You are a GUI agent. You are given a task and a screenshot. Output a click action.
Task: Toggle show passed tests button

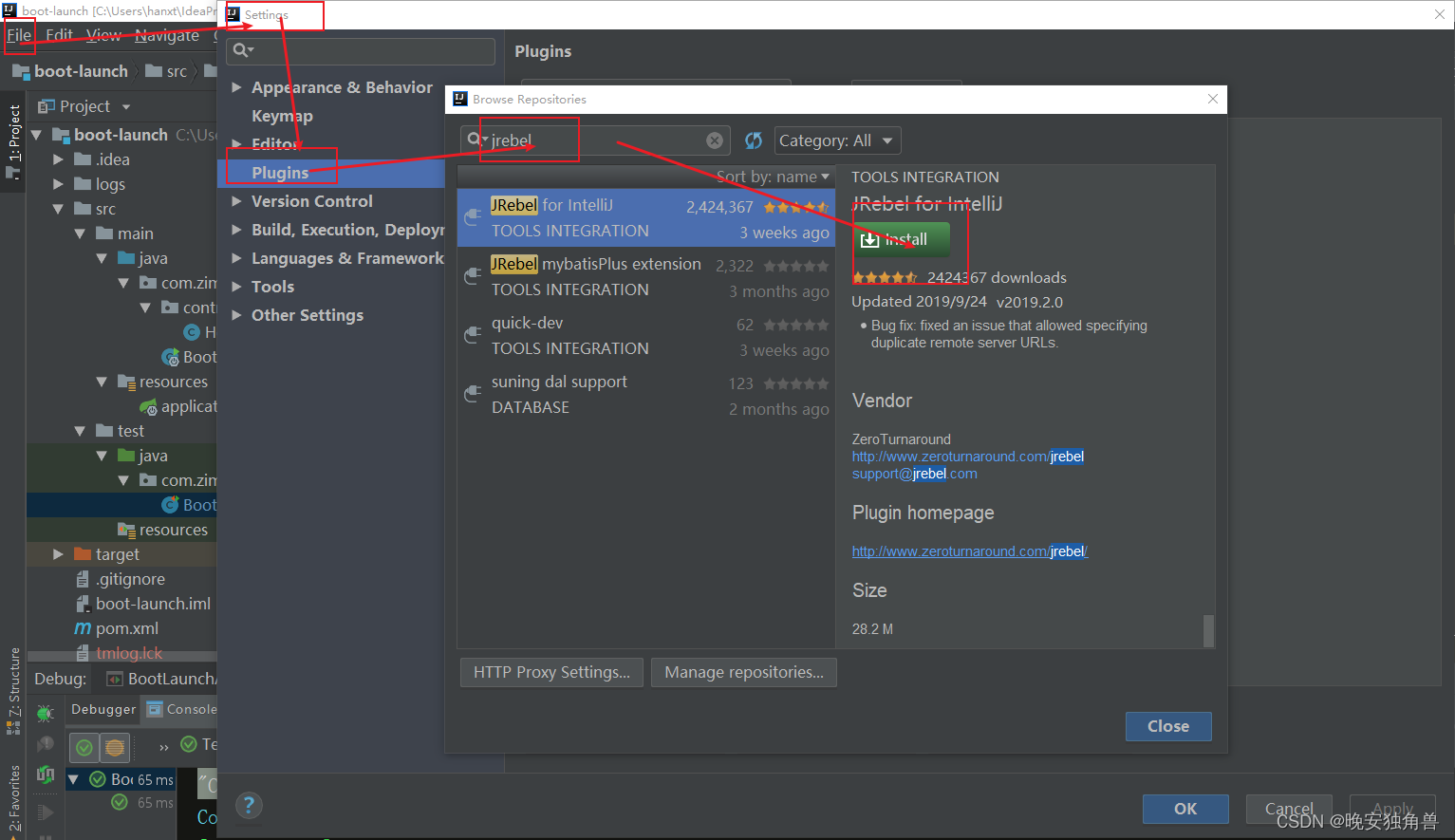click(84, 748)
